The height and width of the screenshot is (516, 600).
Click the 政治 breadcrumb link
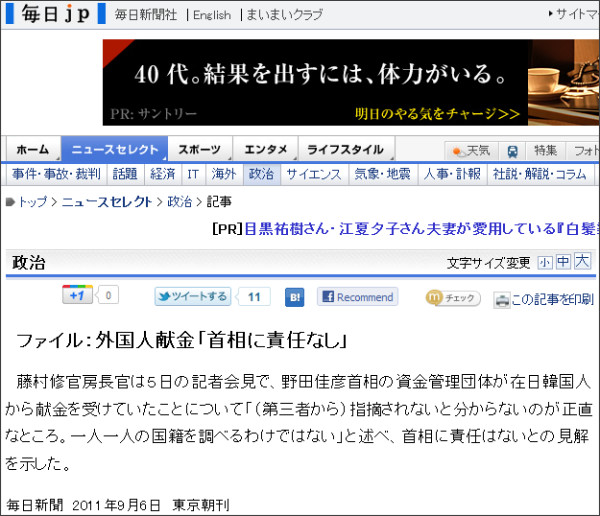(179, 202)
